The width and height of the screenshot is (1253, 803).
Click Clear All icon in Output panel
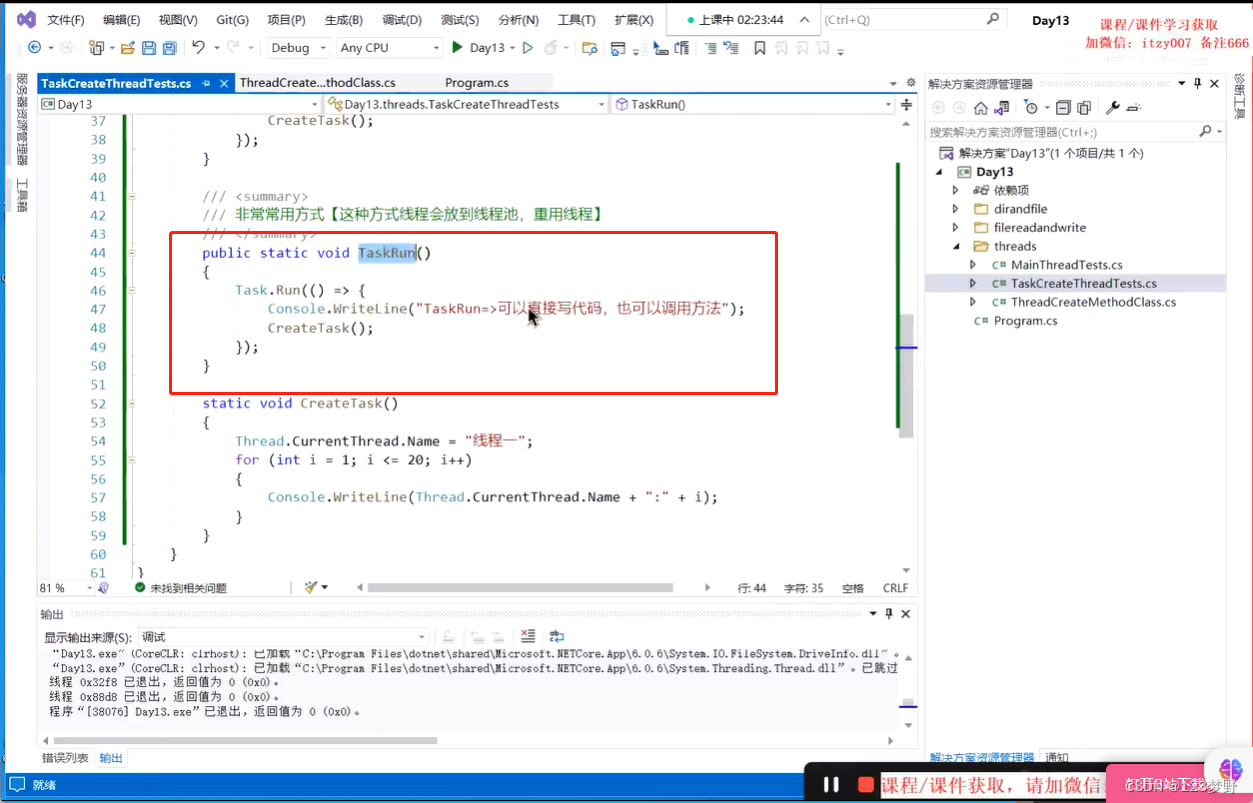pos(528,636)
